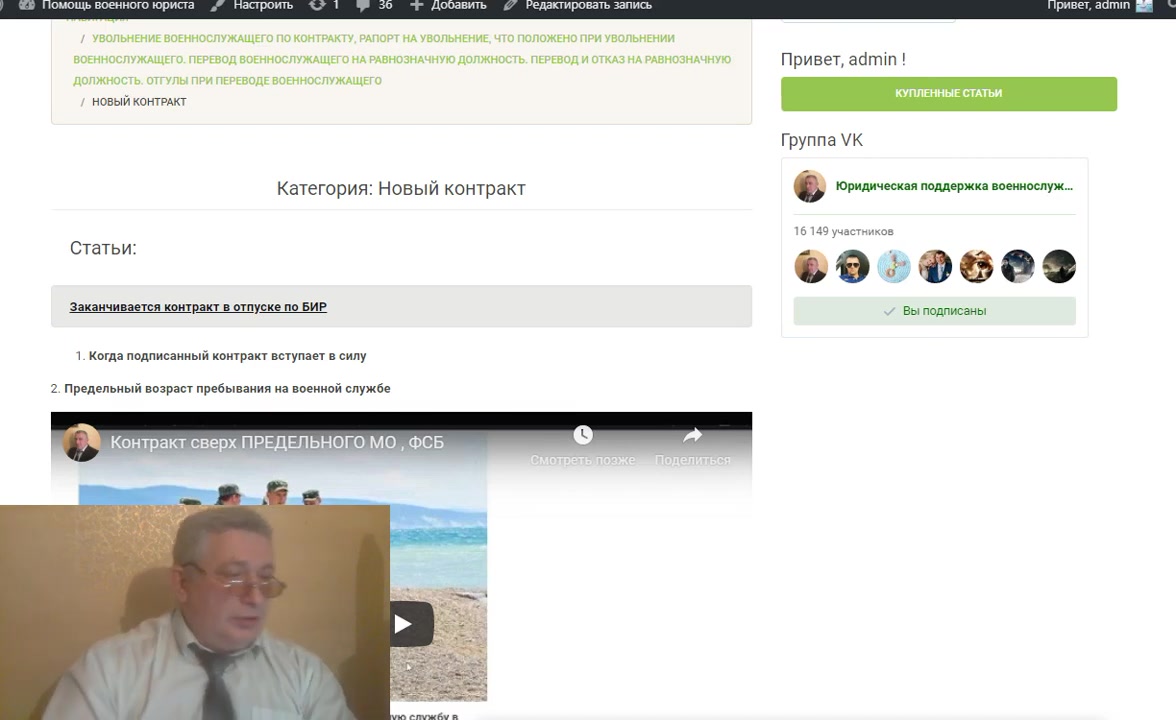Viewport: 1176px width, 720px height.
Task: Click the YouTube channel avatar in video header
Action: click(82, 442)
